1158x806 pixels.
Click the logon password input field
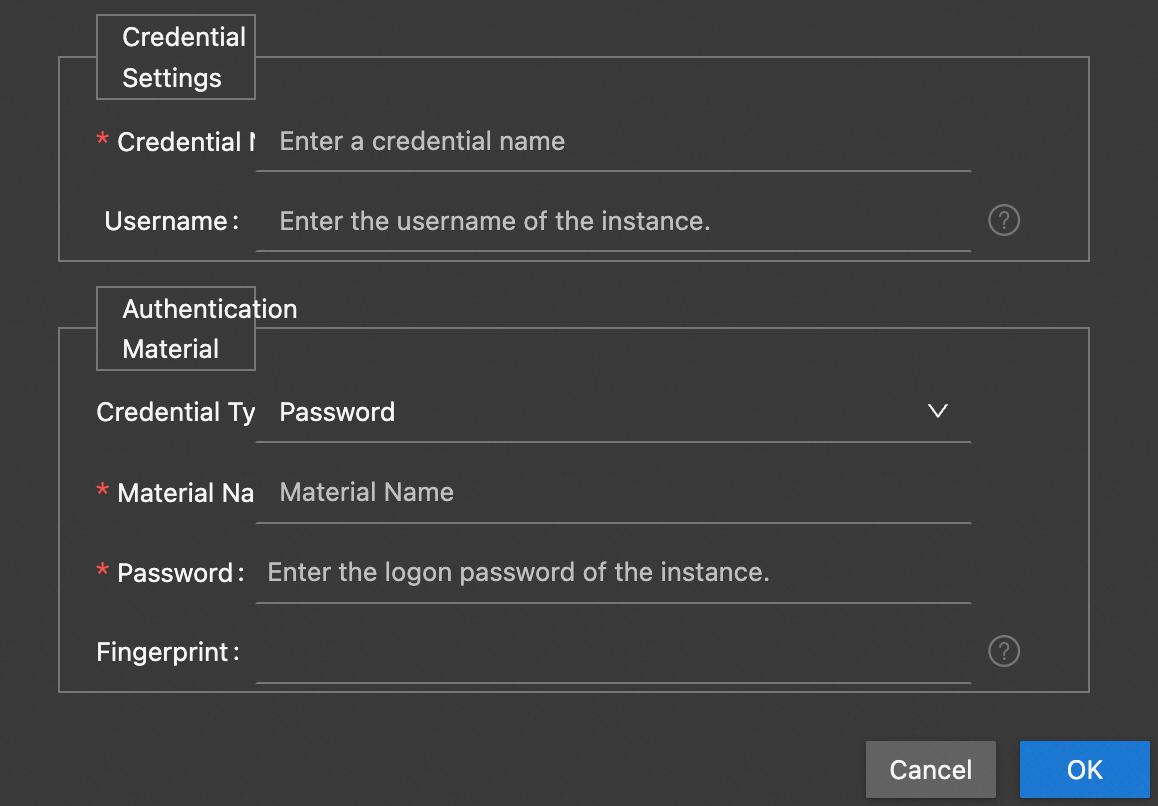click(x=612, y=573)
